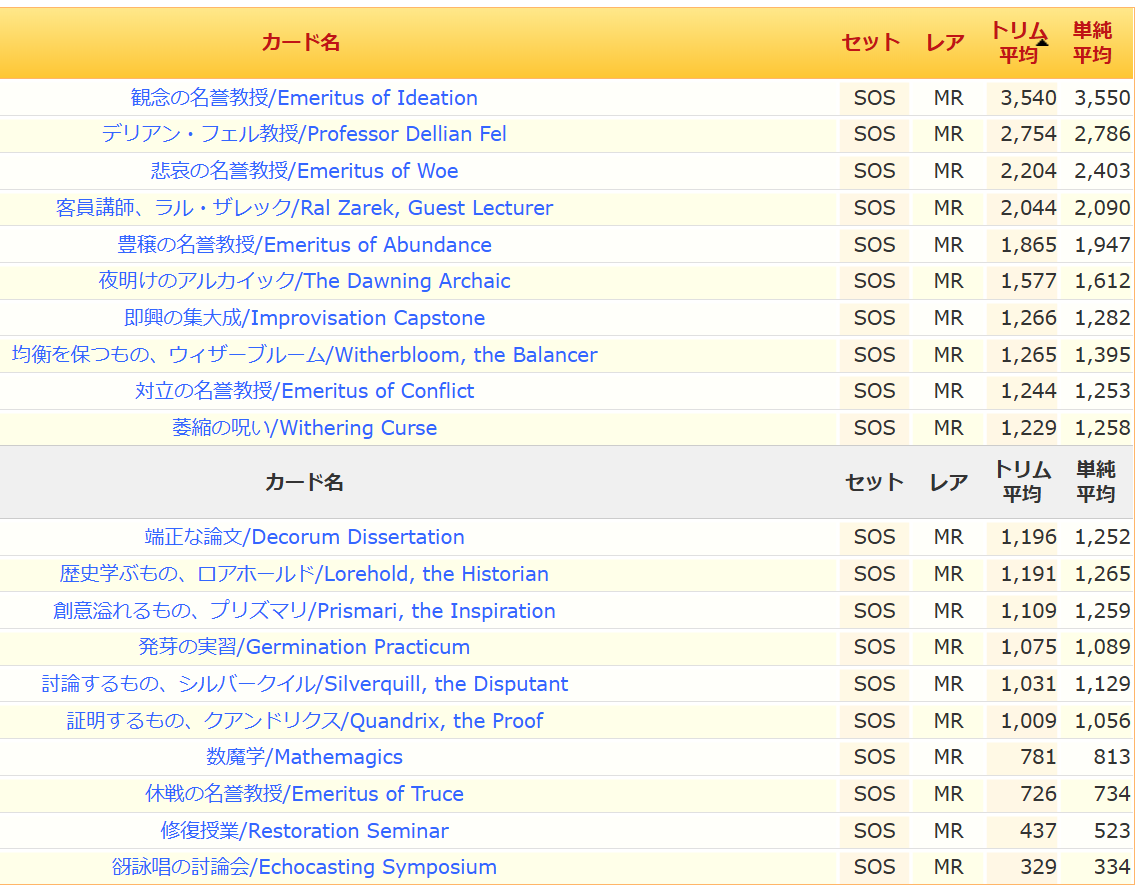This screenshot has height=887, width=1145.
Task: Select The Dawning Archaic card link
Action: [304, 281]
